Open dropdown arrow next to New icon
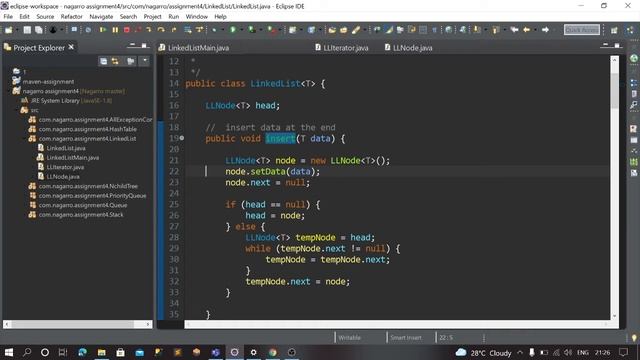 [16, 30]
